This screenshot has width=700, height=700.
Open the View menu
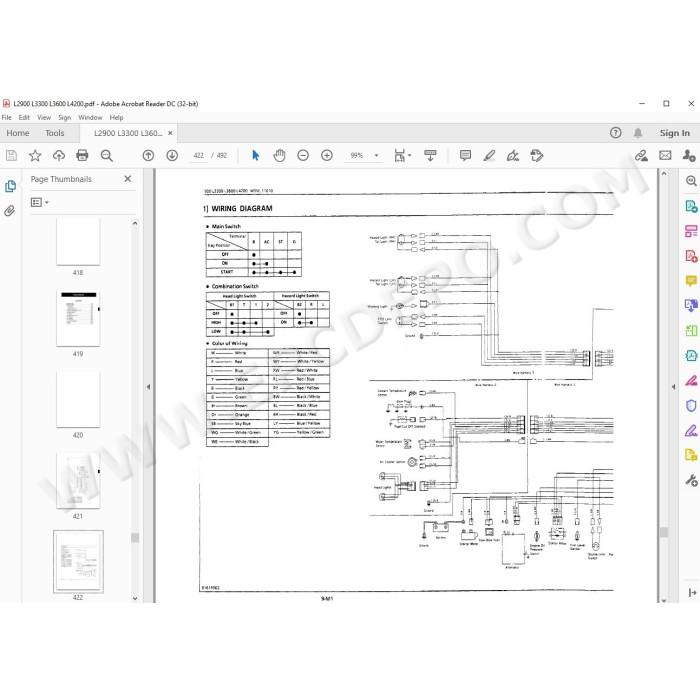point(44,117)
